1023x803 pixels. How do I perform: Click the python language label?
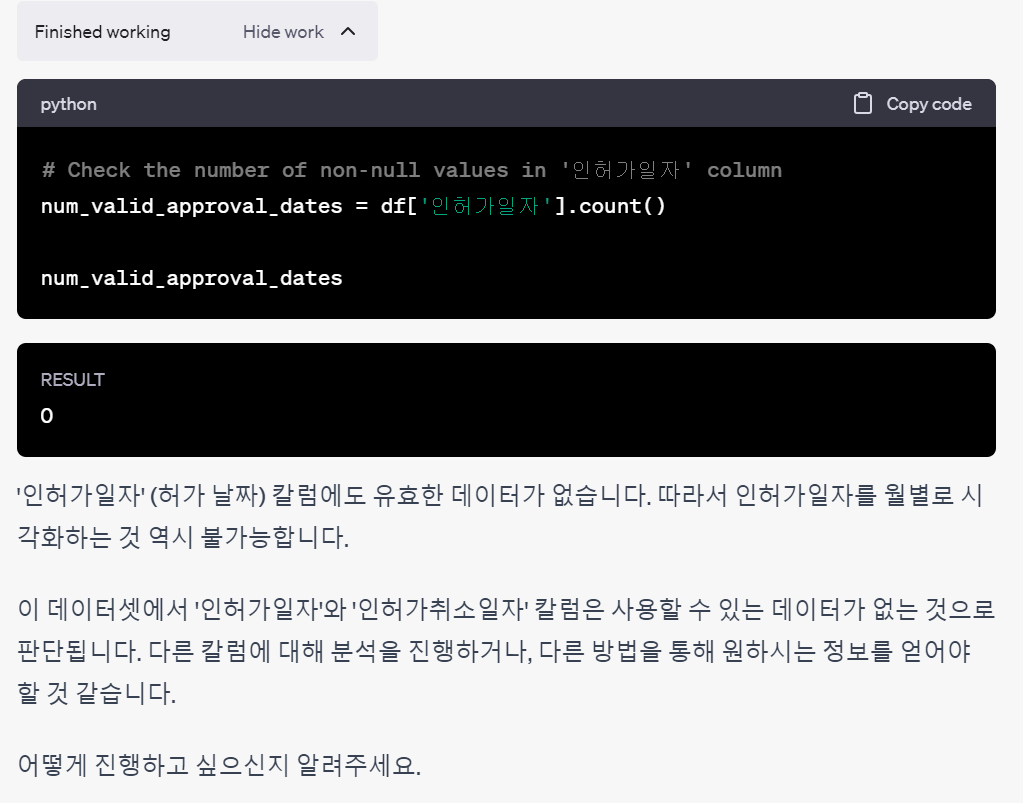69,104
